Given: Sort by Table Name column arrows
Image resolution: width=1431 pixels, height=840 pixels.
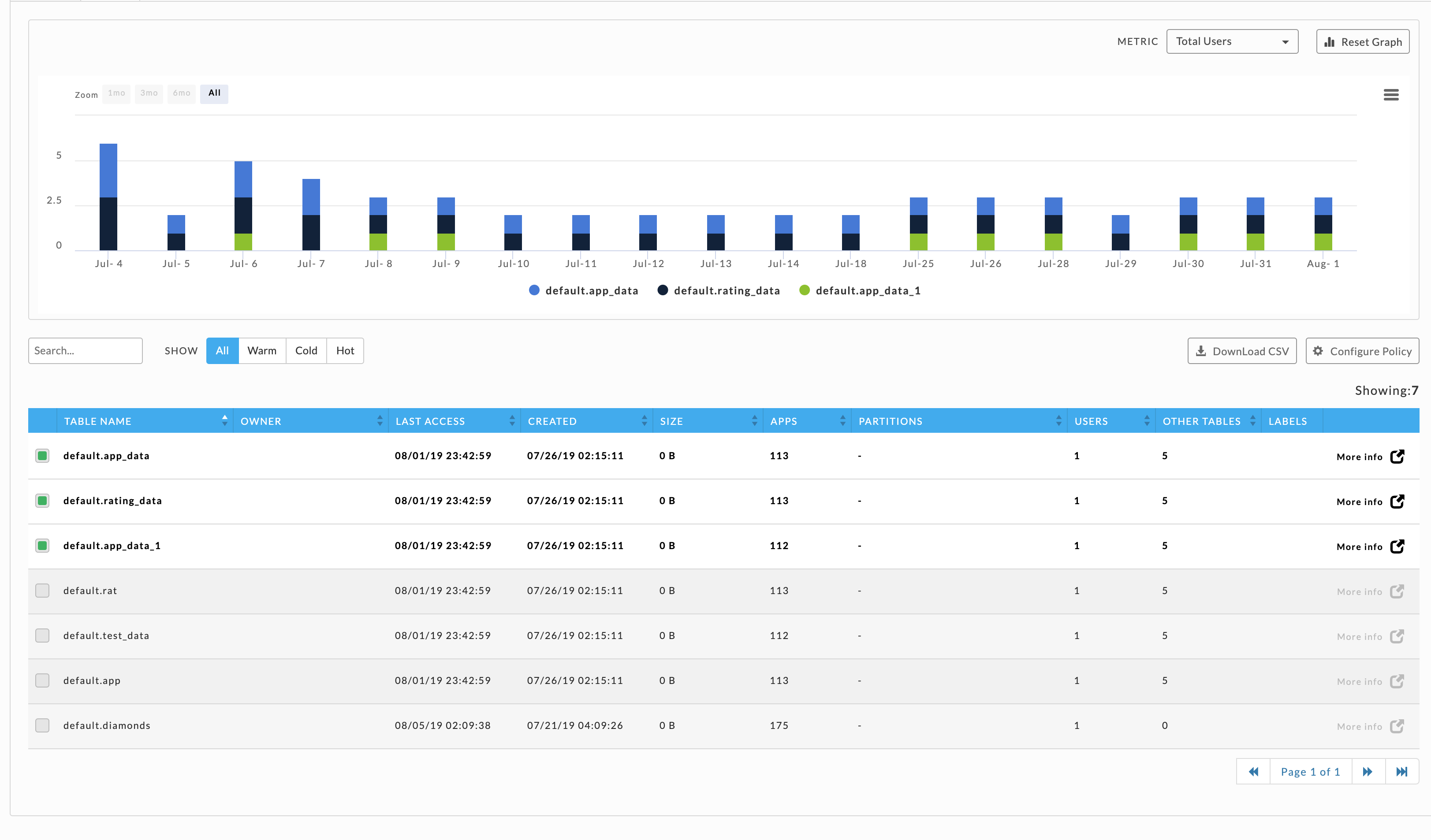Looking at the screenshot, I should [x=225, y=420].
